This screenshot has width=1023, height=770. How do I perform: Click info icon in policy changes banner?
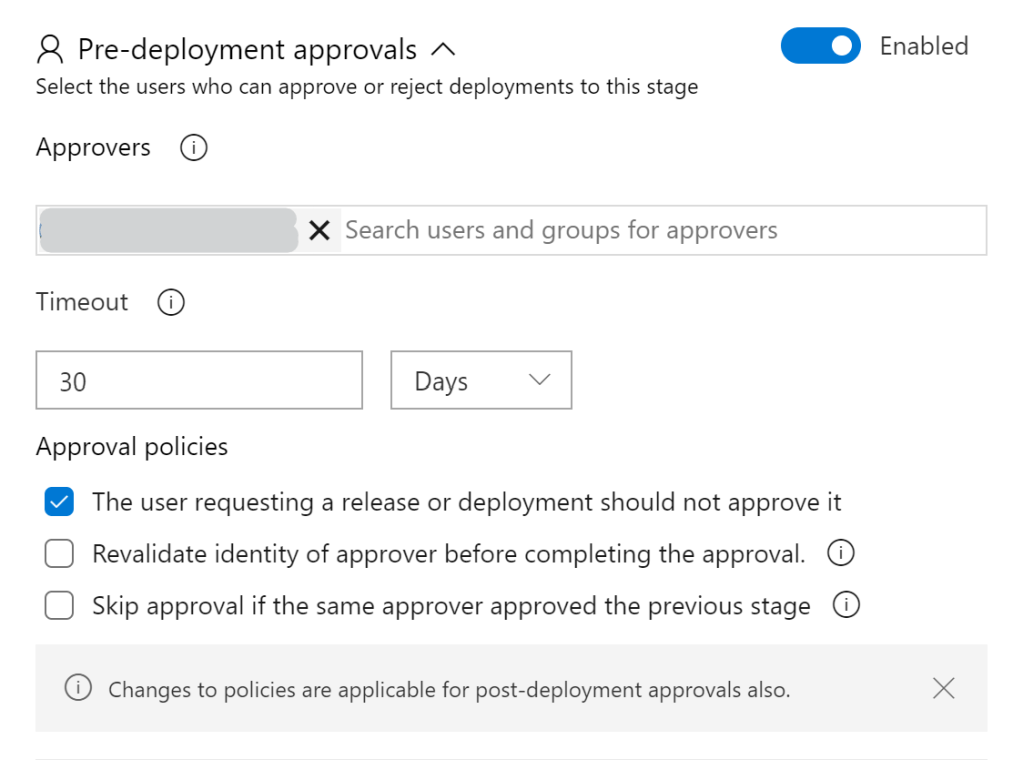78,688
